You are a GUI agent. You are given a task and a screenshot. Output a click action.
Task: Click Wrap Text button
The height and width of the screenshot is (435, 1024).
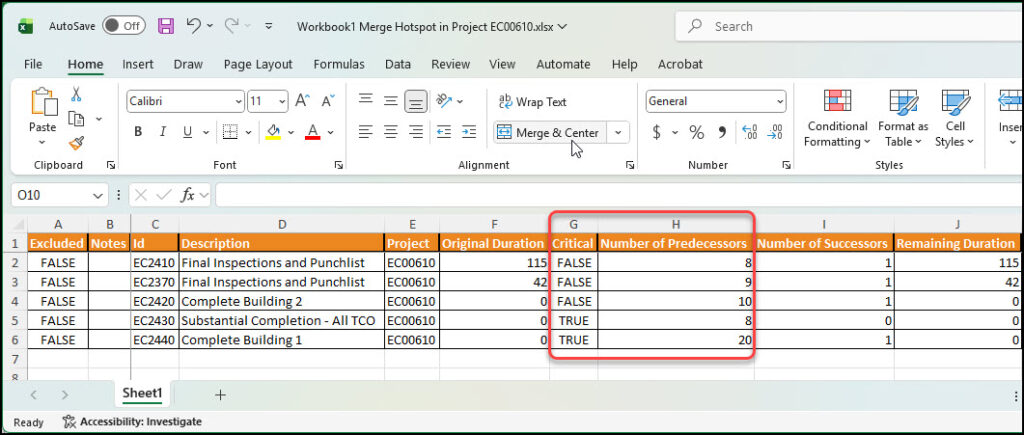point(532,102)
